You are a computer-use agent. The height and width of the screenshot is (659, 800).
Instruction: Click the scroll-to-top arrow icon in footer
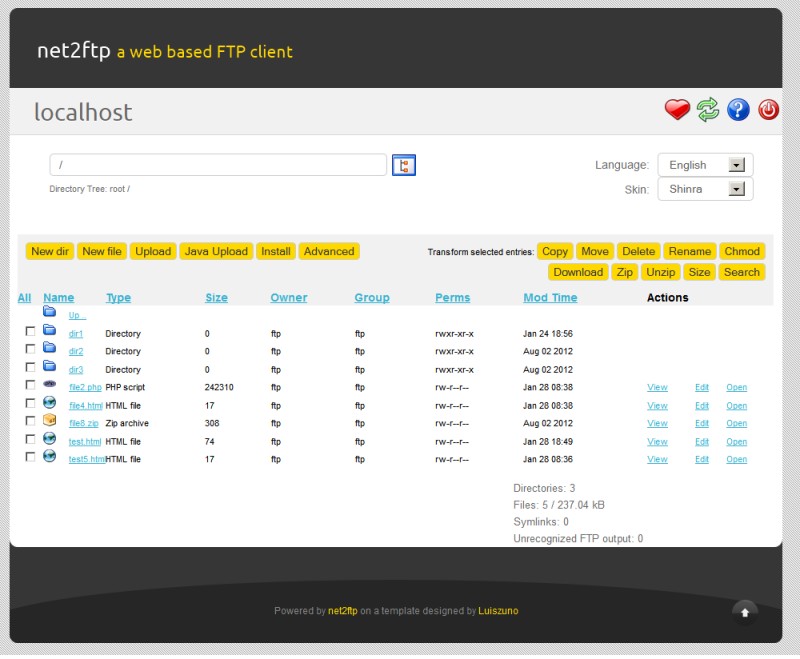point(744,611)
